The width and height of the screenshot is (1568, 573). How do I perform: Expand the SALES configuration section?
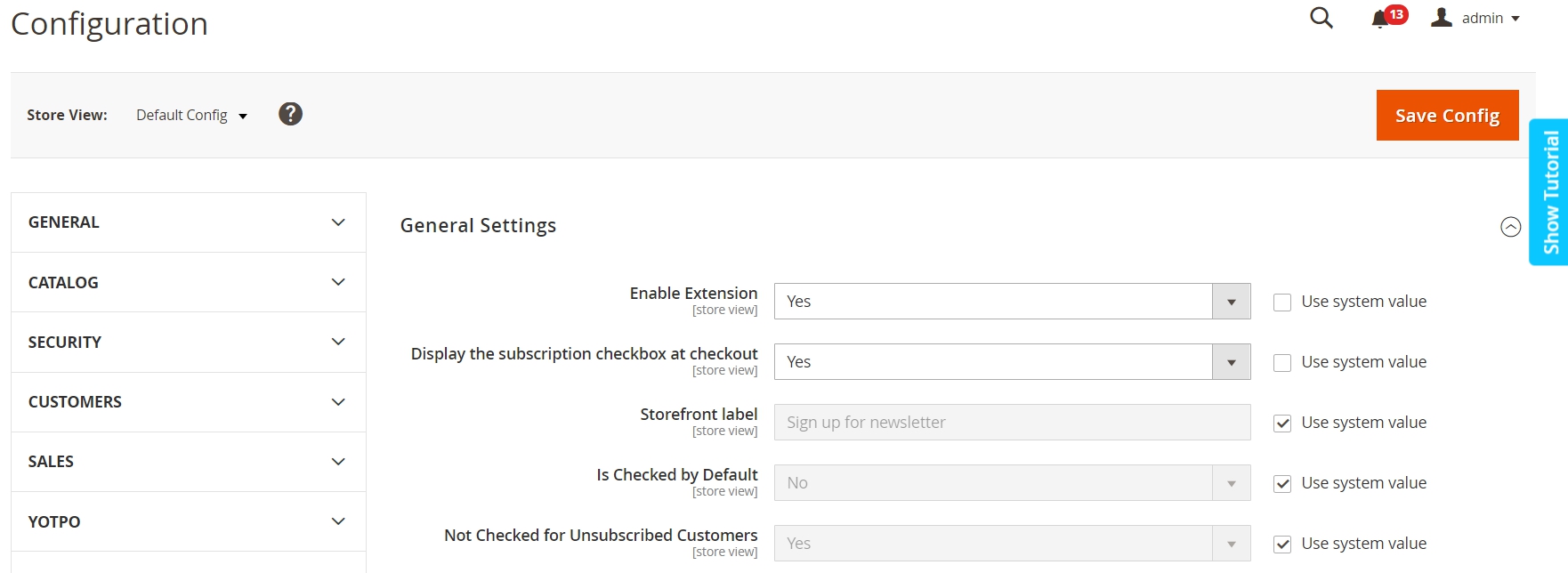coord(189,461)
